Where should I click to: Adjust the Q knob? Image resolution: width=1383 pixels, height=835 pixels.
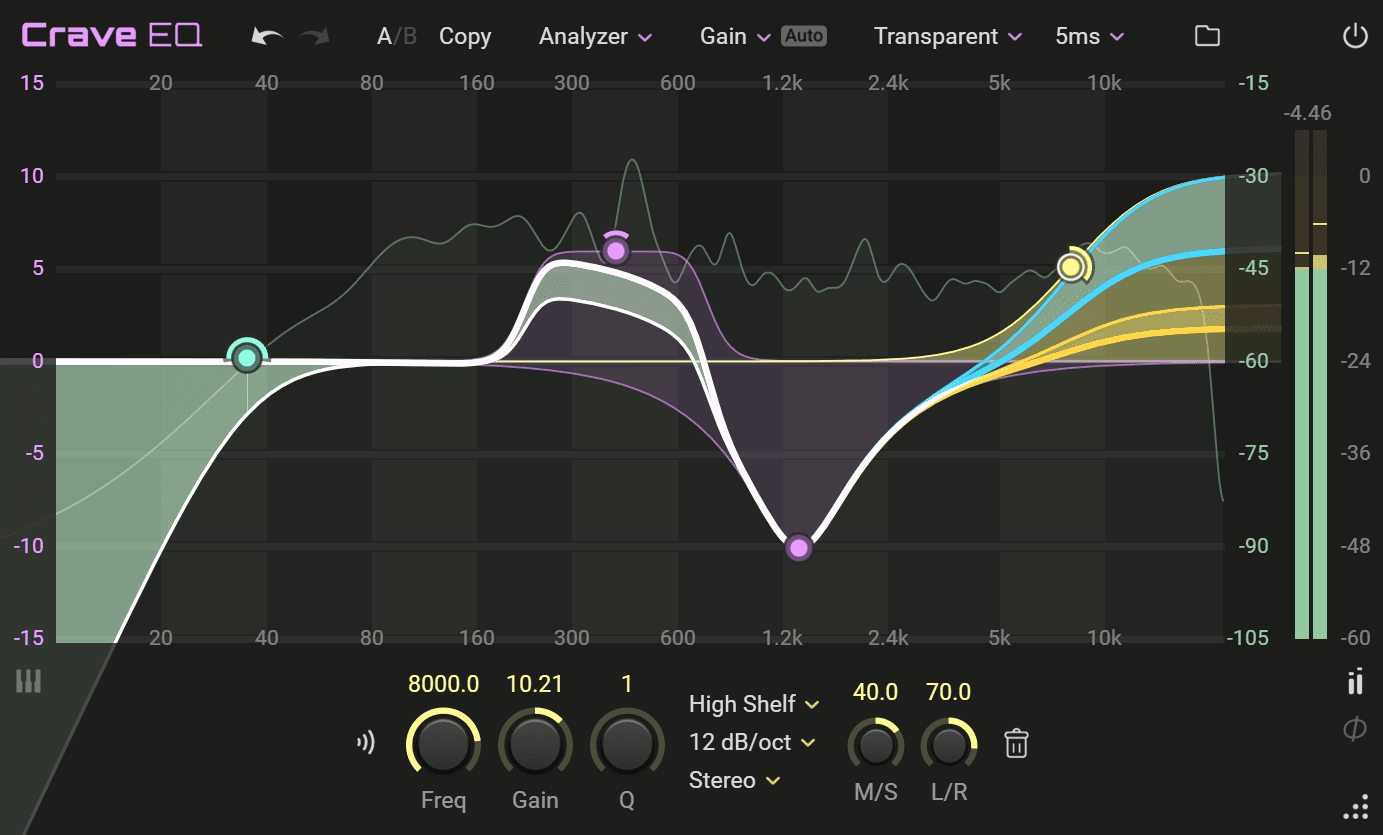pos(627,742)
